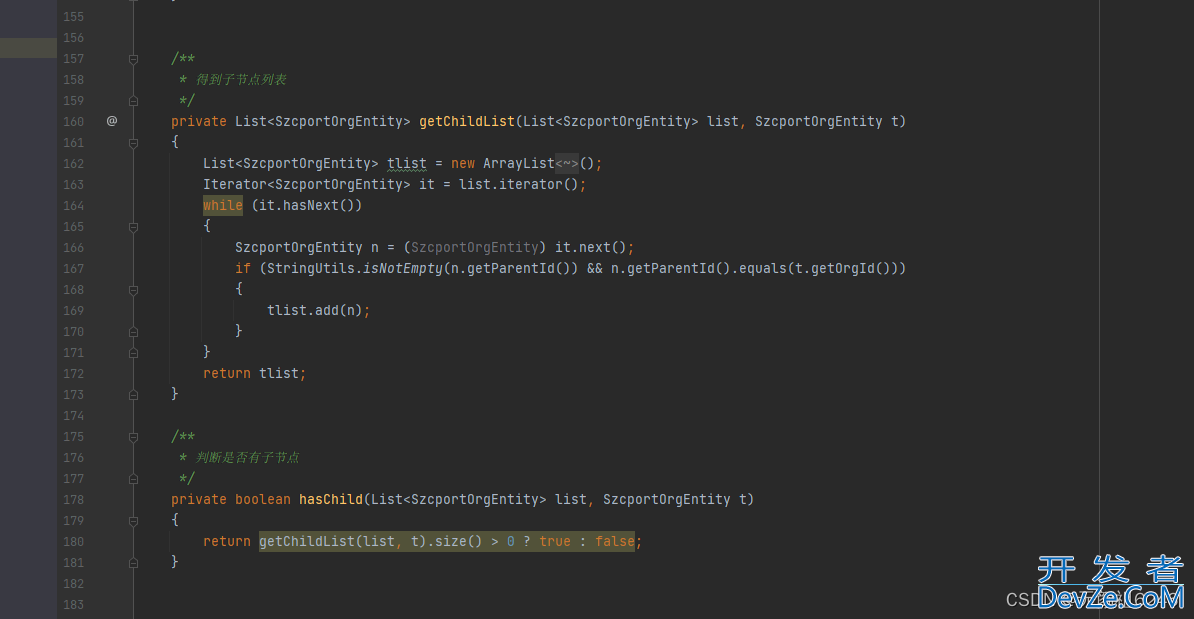Click the comment 得到子节点列表

[x=241, y=79]
